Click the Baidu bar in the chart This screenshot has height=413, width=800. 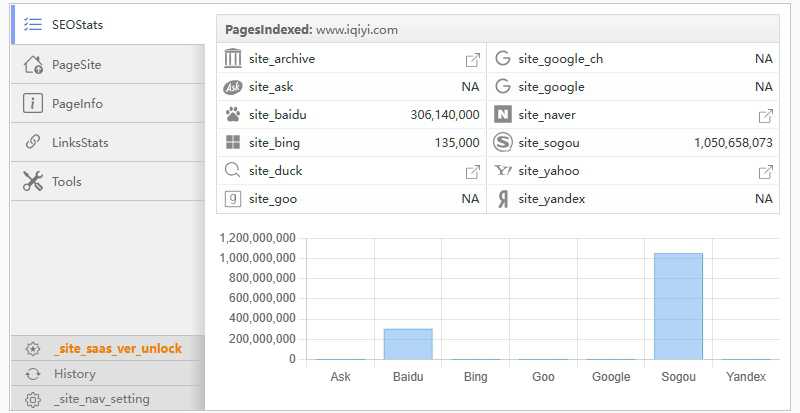(x=408, y=343)
